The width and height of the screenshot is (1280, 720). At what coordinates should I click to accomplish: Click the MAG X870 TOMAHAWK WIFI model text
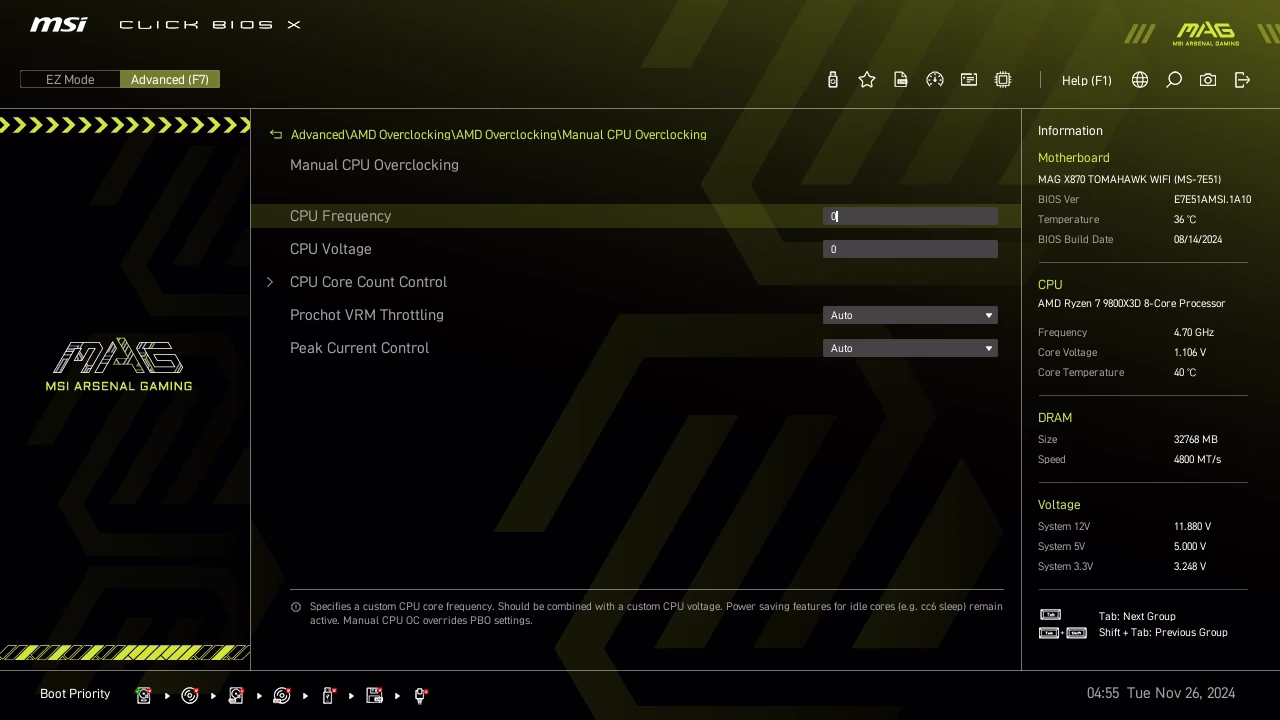pyautogui.click(x=1129, y=179)
